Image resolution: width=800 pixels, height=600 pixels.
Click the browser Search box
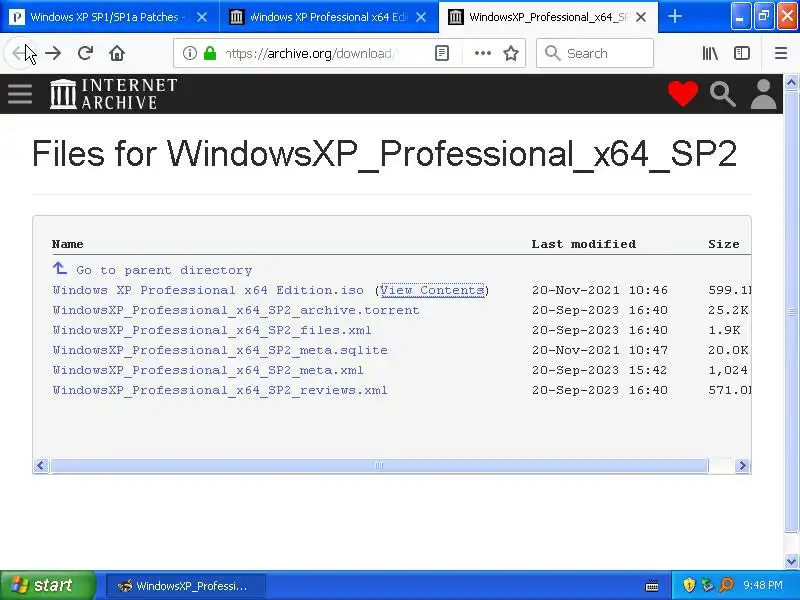[x=594, y=53]
